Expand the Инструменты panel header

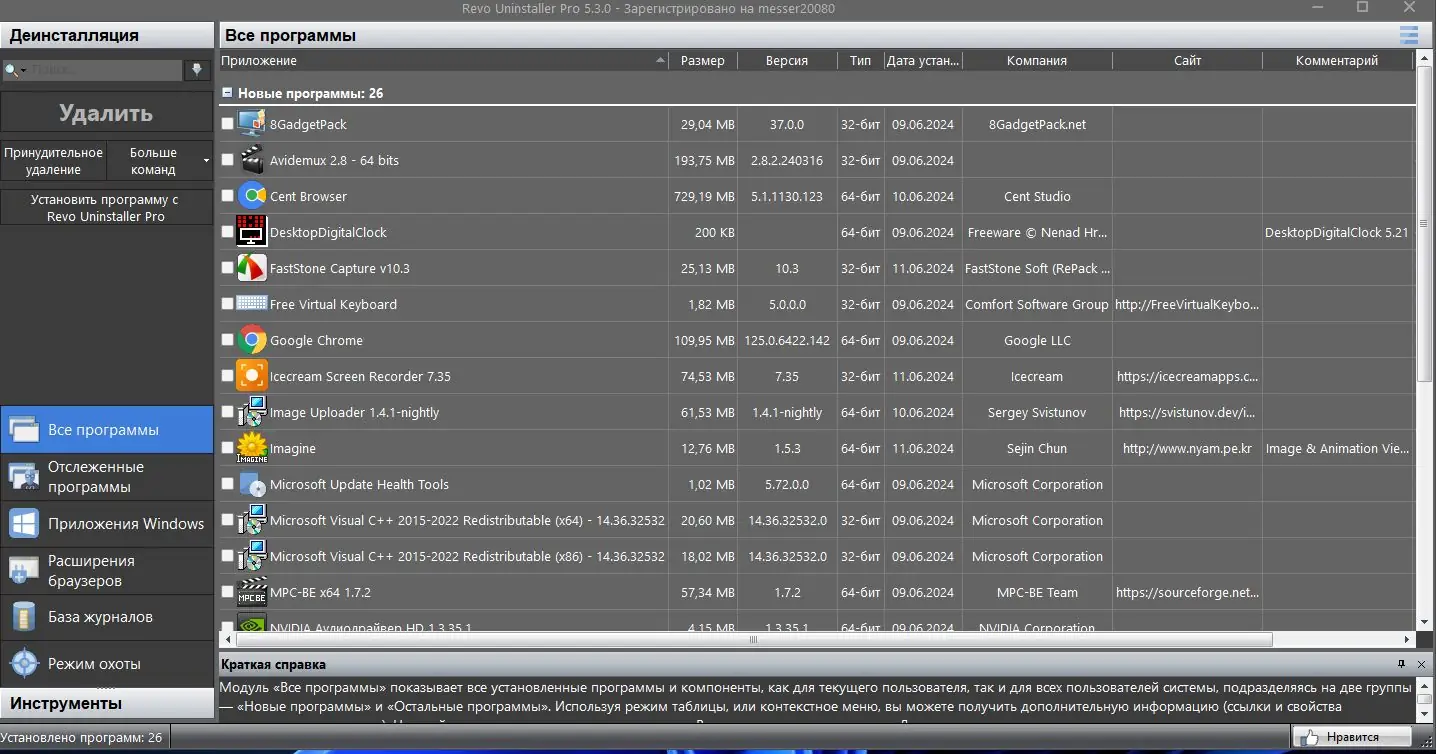point(107,703)
